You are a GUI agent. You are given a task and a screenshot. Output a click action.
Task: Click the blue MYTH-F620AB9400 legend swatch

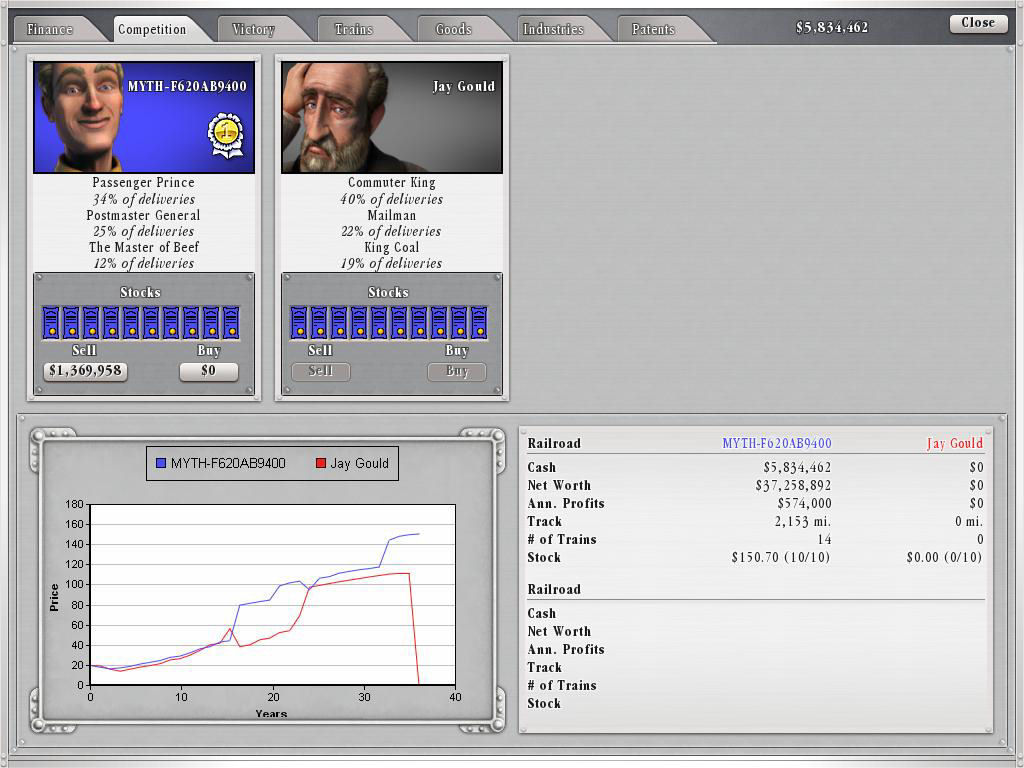coord(161,464)
